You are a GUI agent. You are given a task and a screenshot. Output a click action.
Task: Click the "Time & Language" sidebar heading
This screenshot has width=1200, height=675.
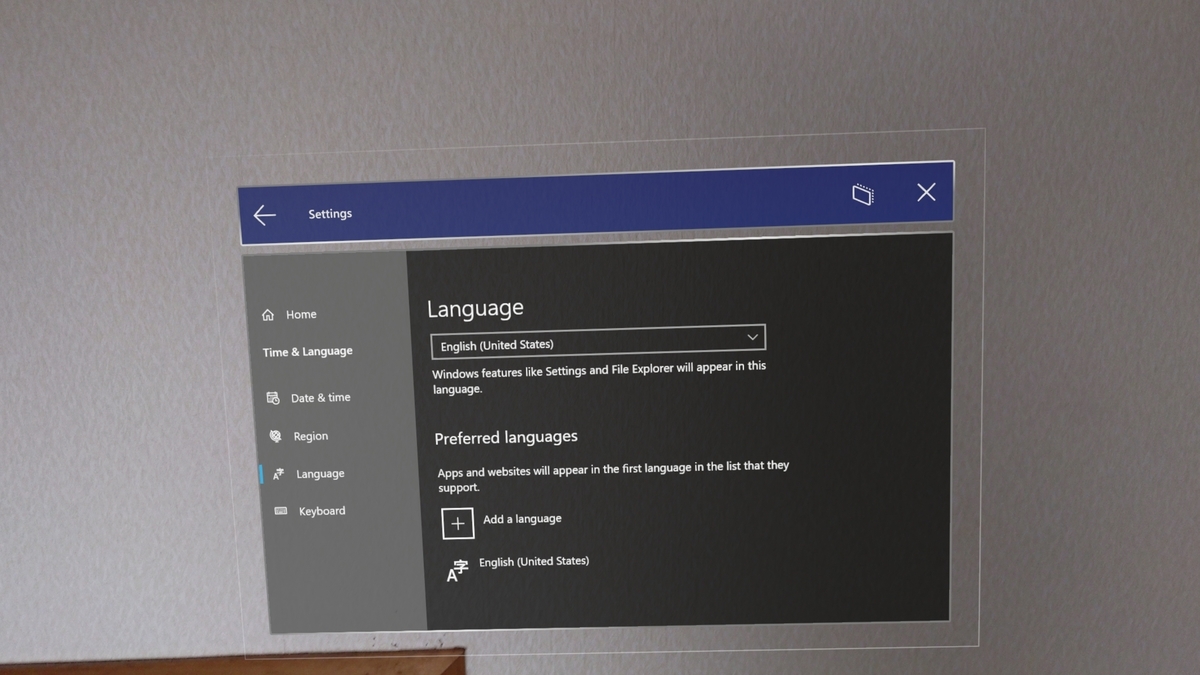click(307, 352)
